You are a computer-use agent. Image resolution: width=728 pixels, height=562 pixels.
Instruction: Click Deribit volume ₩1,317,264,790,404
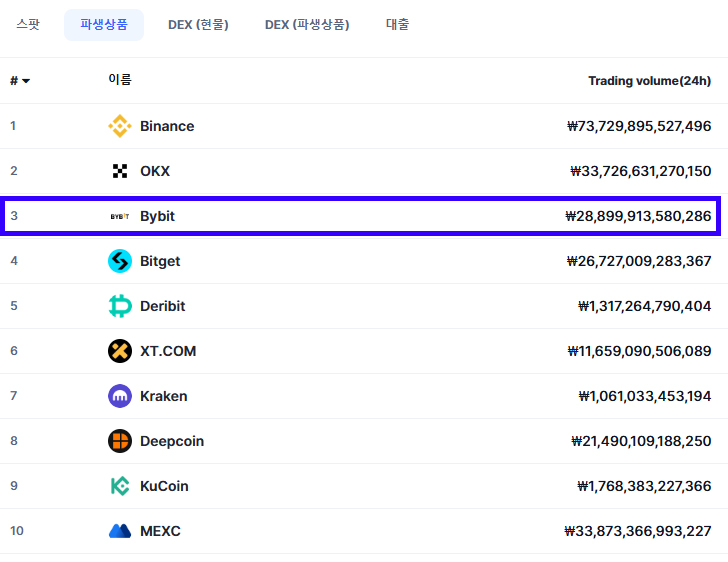click(644, 306)
